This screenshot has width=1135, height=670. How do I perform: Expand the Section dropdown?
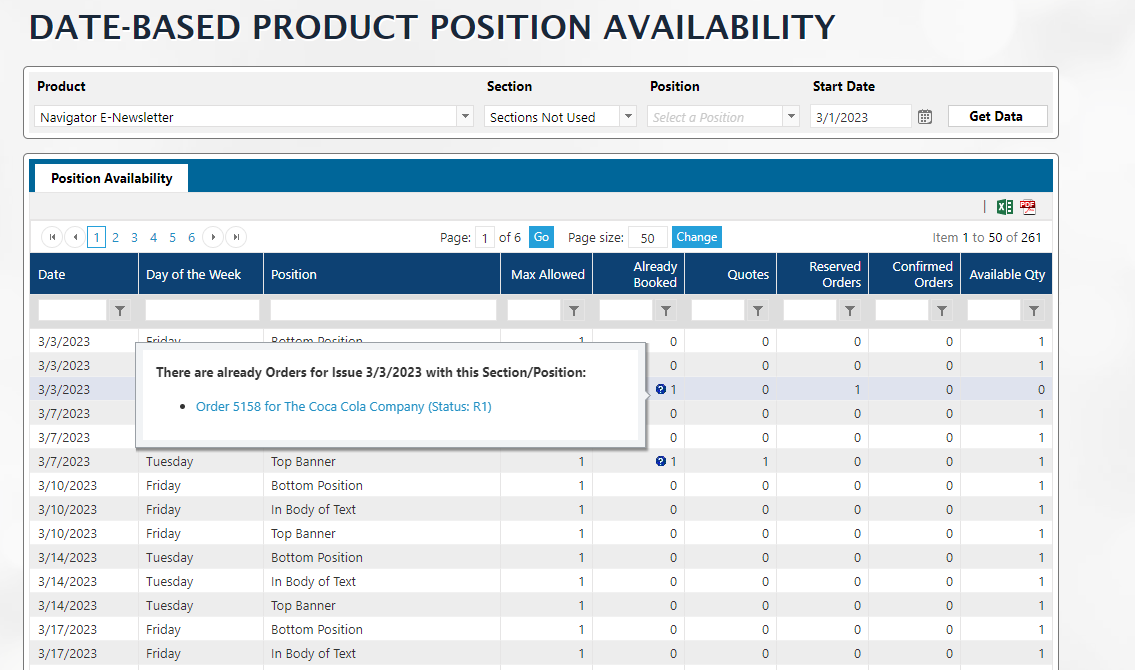tap(628, 117)
